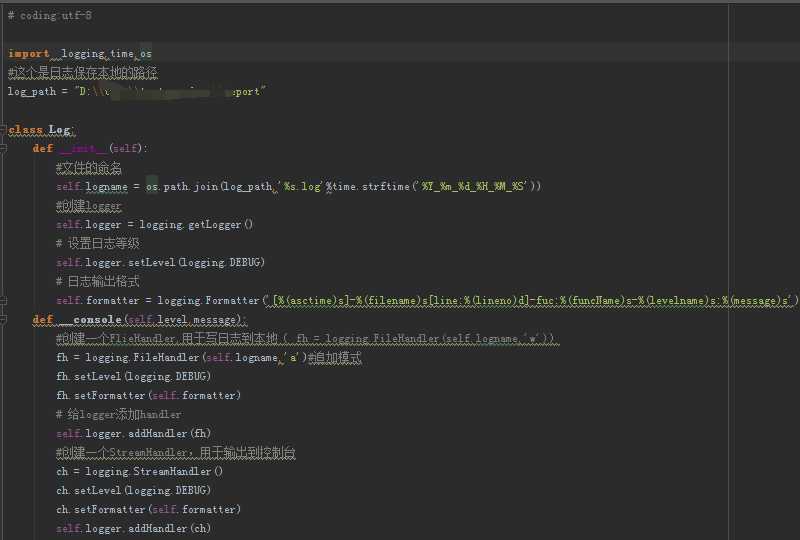
Task: Click 'ch.setLevel(logging.DEBUG)' line
Action: 133,490
